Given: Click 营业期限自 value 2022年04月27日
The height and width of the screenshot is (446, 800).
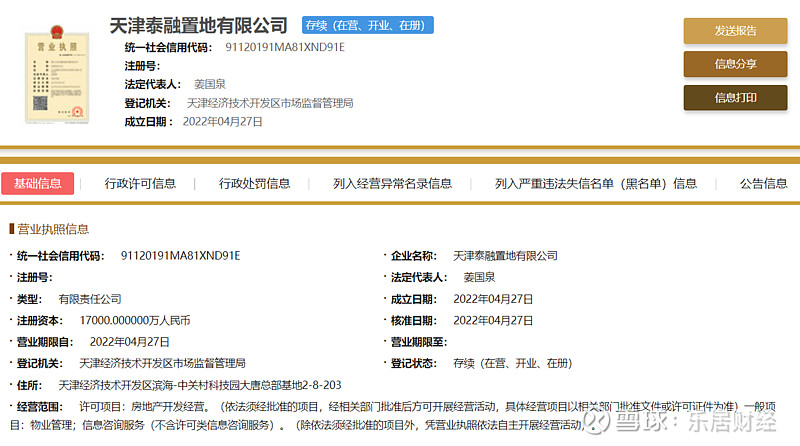Looking at the screenshot, I should [x=130, y=342].
